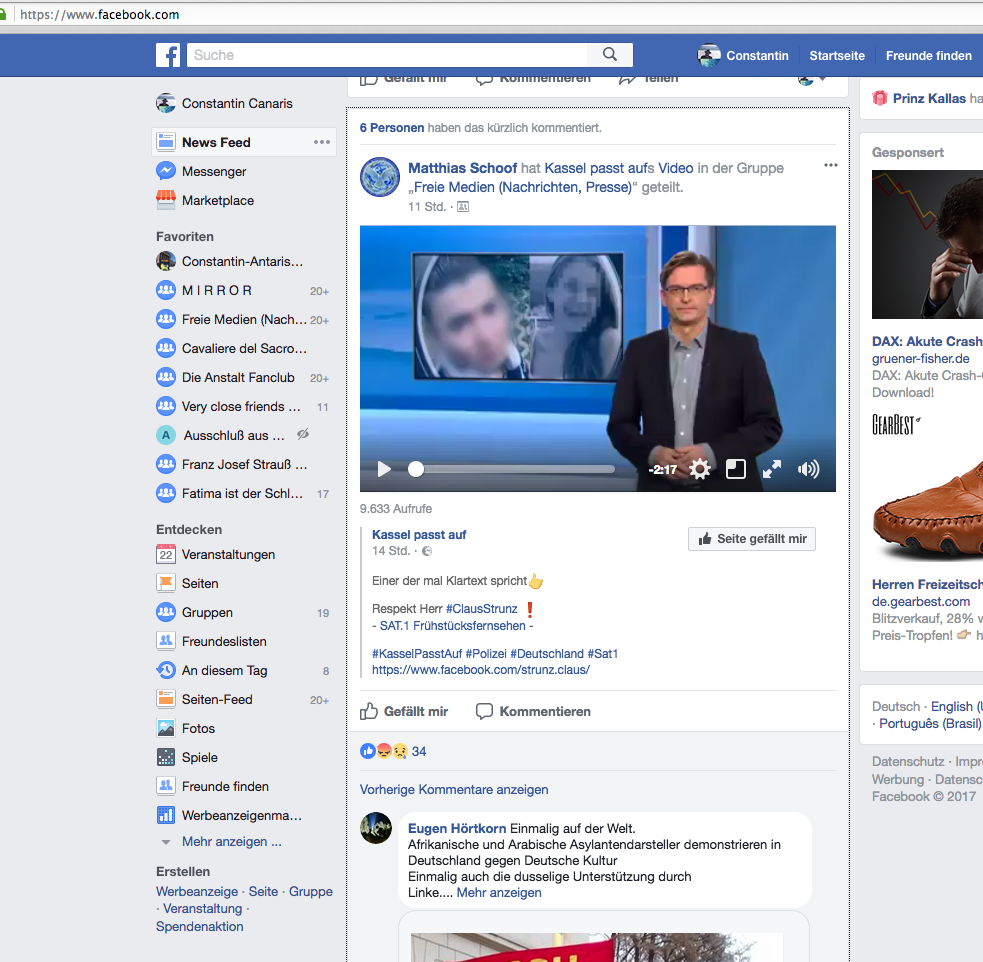Screen dimensions: 983x962
Task: Click the #ClausStrunz hashtag
Action: [x=481, y=609]
